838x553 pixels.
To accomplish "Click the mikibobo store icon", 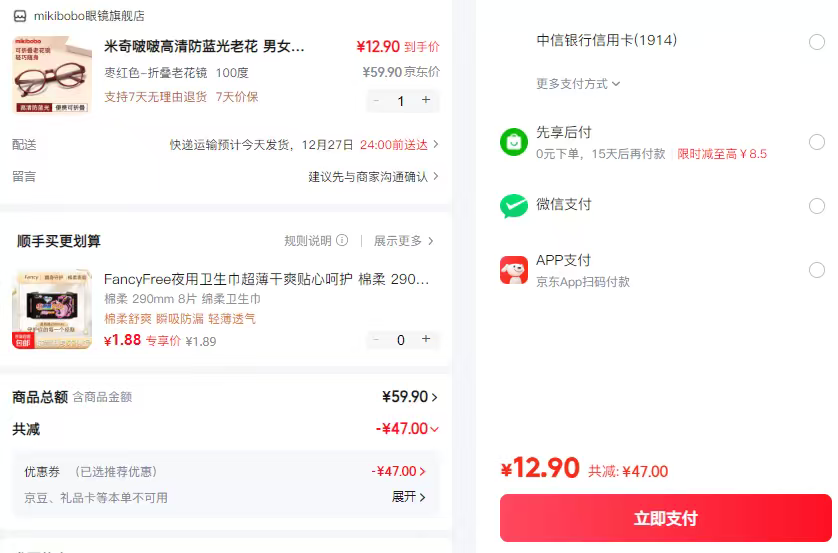I will click(20, 16).
